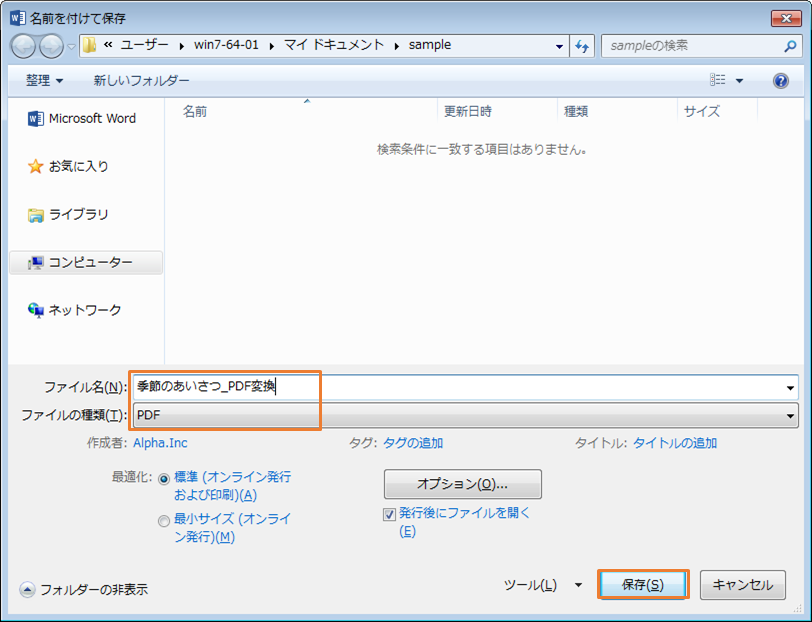This screenshot has width=812, height=622.
Task: Click the change view icon
Action: [x=718, y=80]
